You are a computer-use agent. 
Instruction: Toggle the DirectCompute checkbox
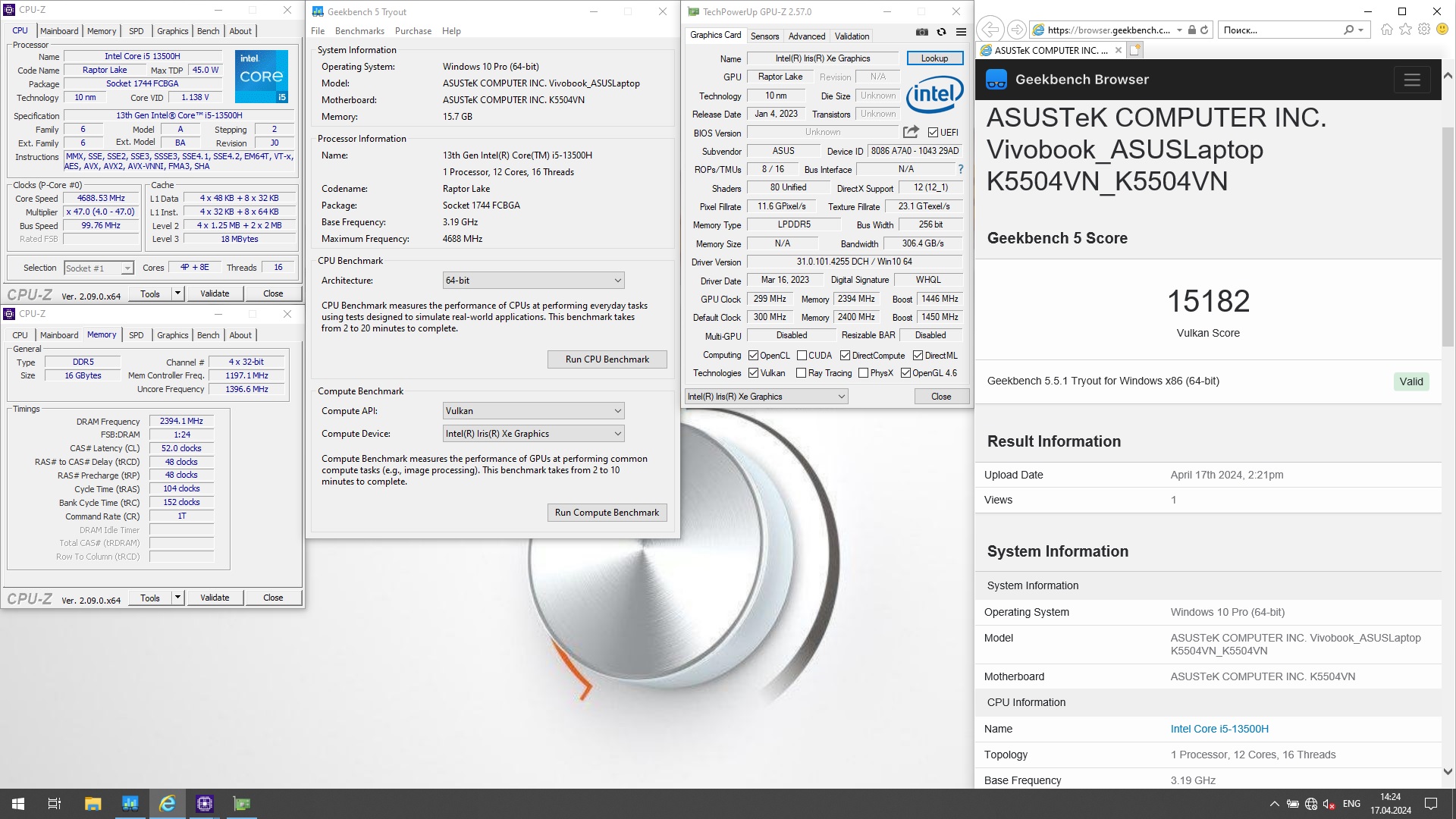845,355
